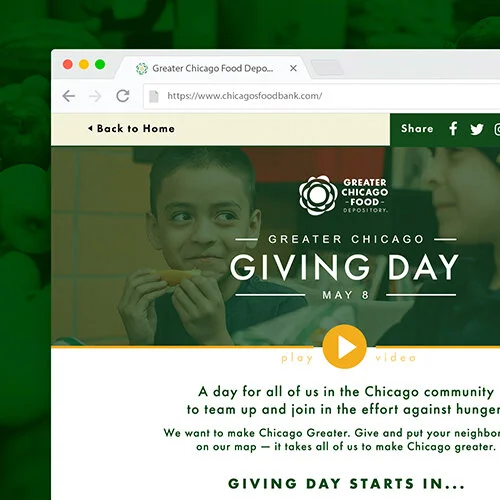The image size is (500, 500).
Task: Click the Back to Home link
Action: (x=131, y=129)
